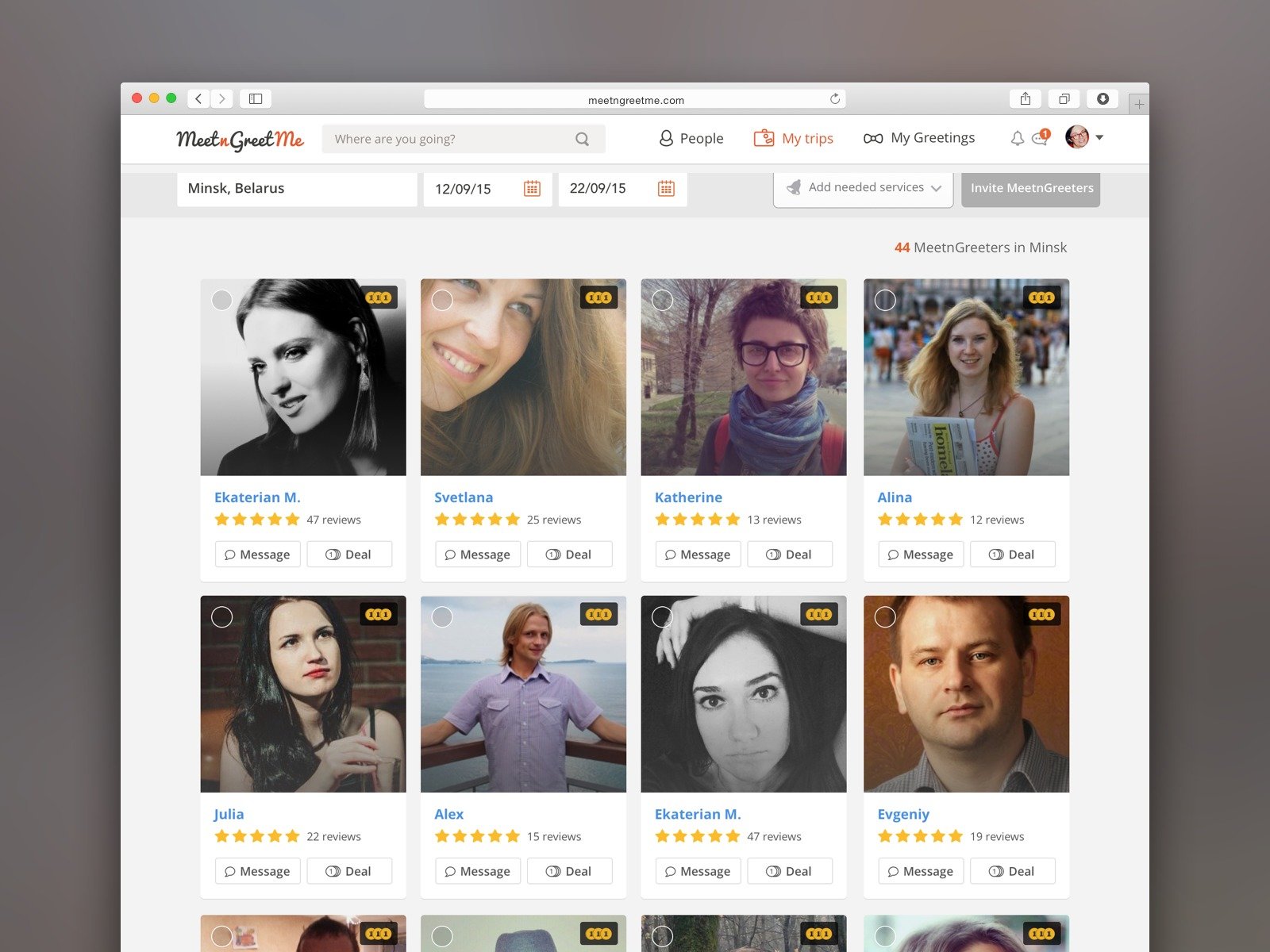The image size is (1270, 952).
Task: Open Katherine's profile name link
Action: tap(688, 497)
